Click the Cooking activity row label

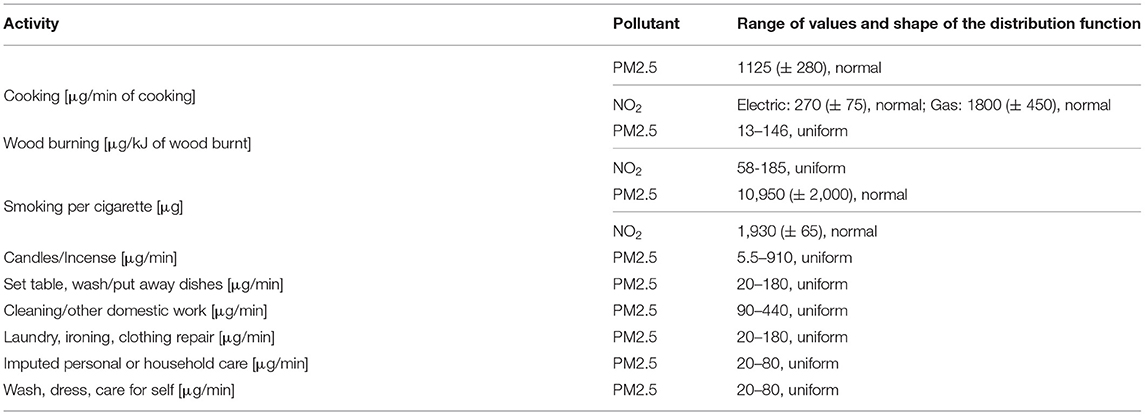click(x=99, y=97)
